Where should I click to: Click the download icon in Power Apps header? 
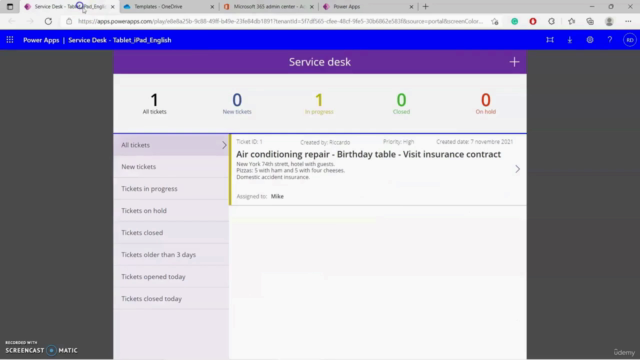(x=570, y=40)
